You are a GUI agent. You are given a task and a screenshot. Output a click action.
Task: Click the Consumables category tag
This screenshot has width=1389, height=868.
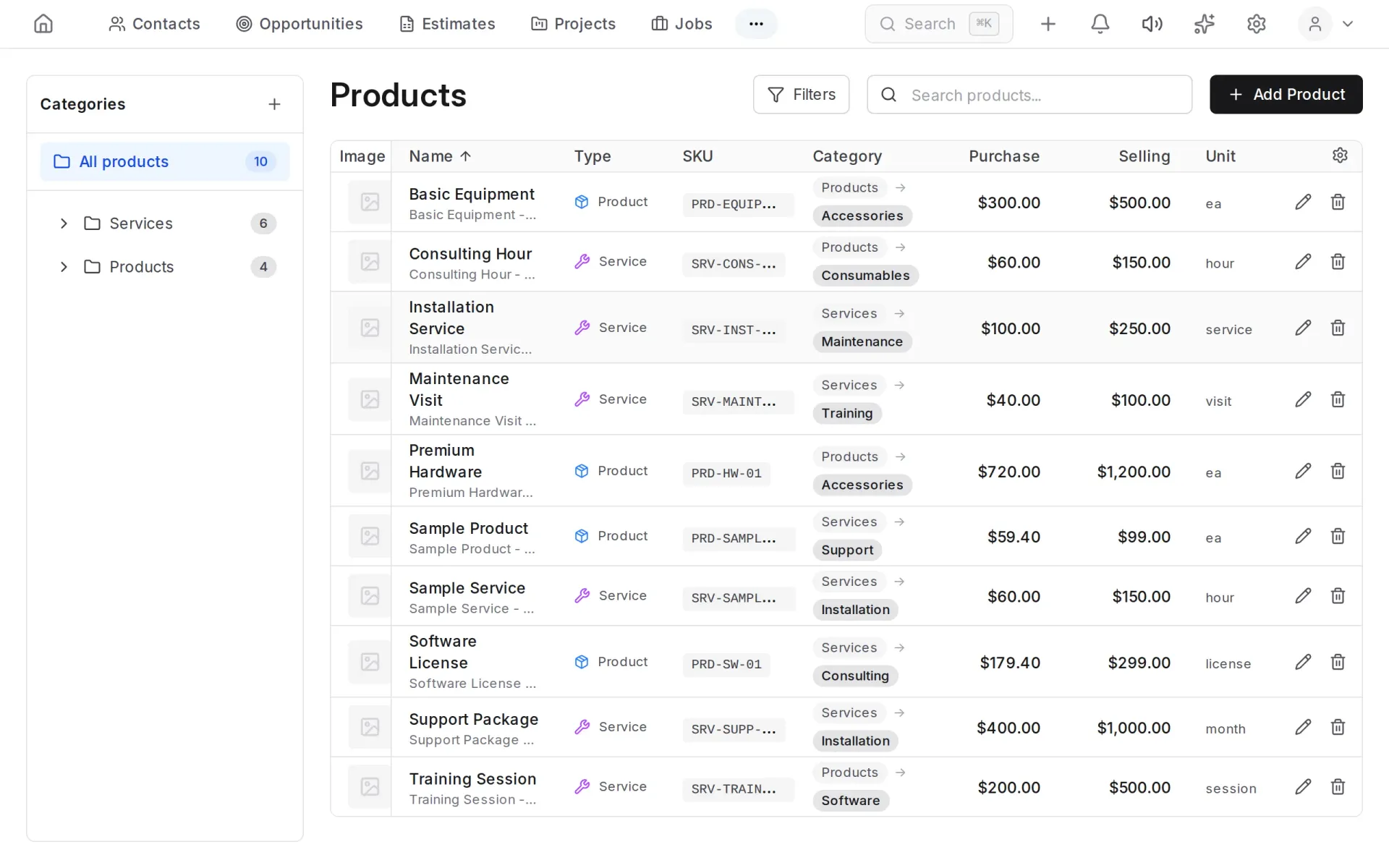tap(865, 275)
